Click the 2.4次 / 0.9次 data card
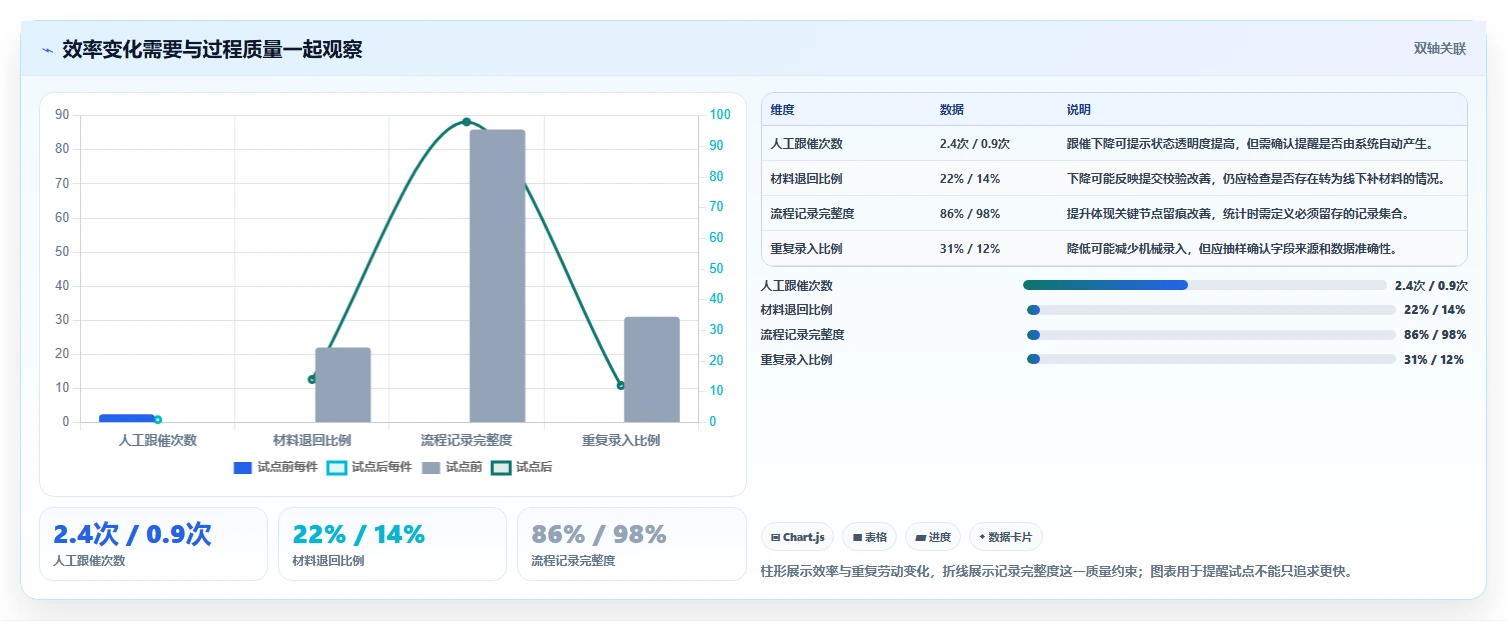 click(x=153, y=544)
